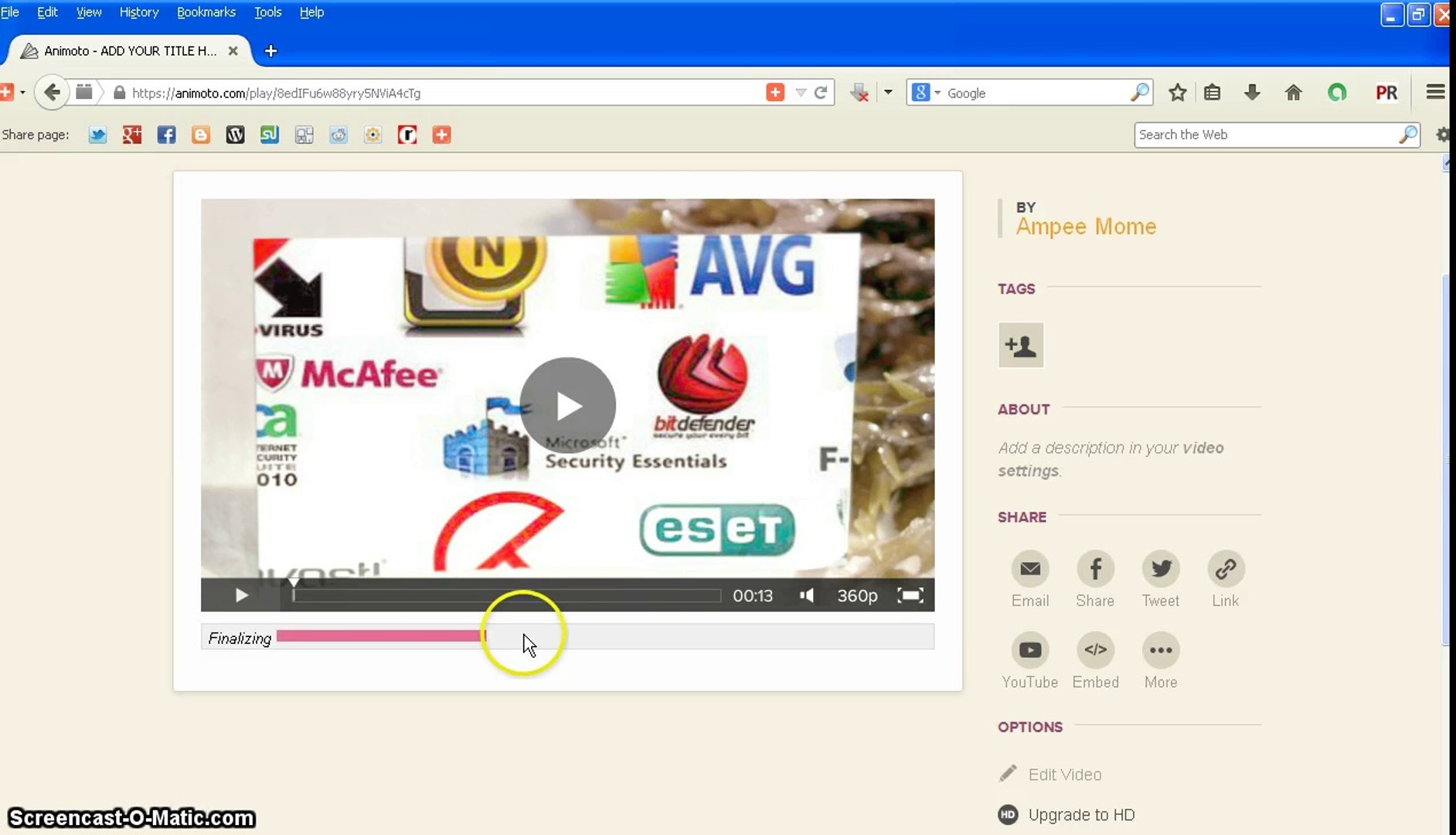Seek along the video progress bar
The height and width of the screenshot is (835, 1456).
(506, 595)
